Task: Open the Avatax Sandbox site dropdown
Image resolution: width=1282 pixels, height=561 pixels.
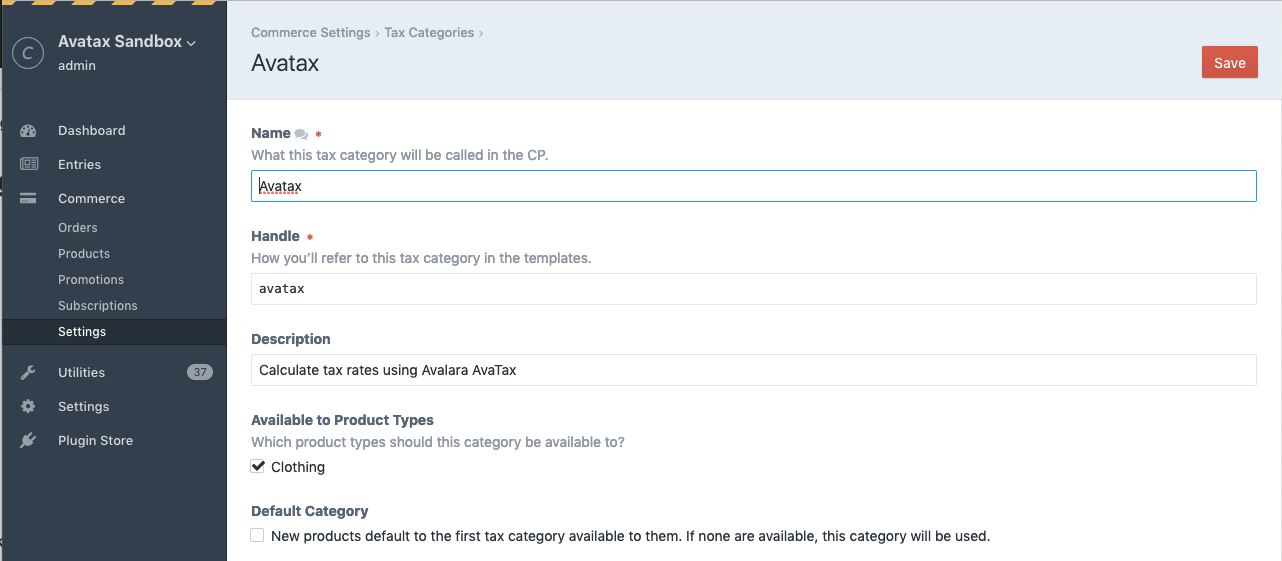Action: (x=127, y=42)
